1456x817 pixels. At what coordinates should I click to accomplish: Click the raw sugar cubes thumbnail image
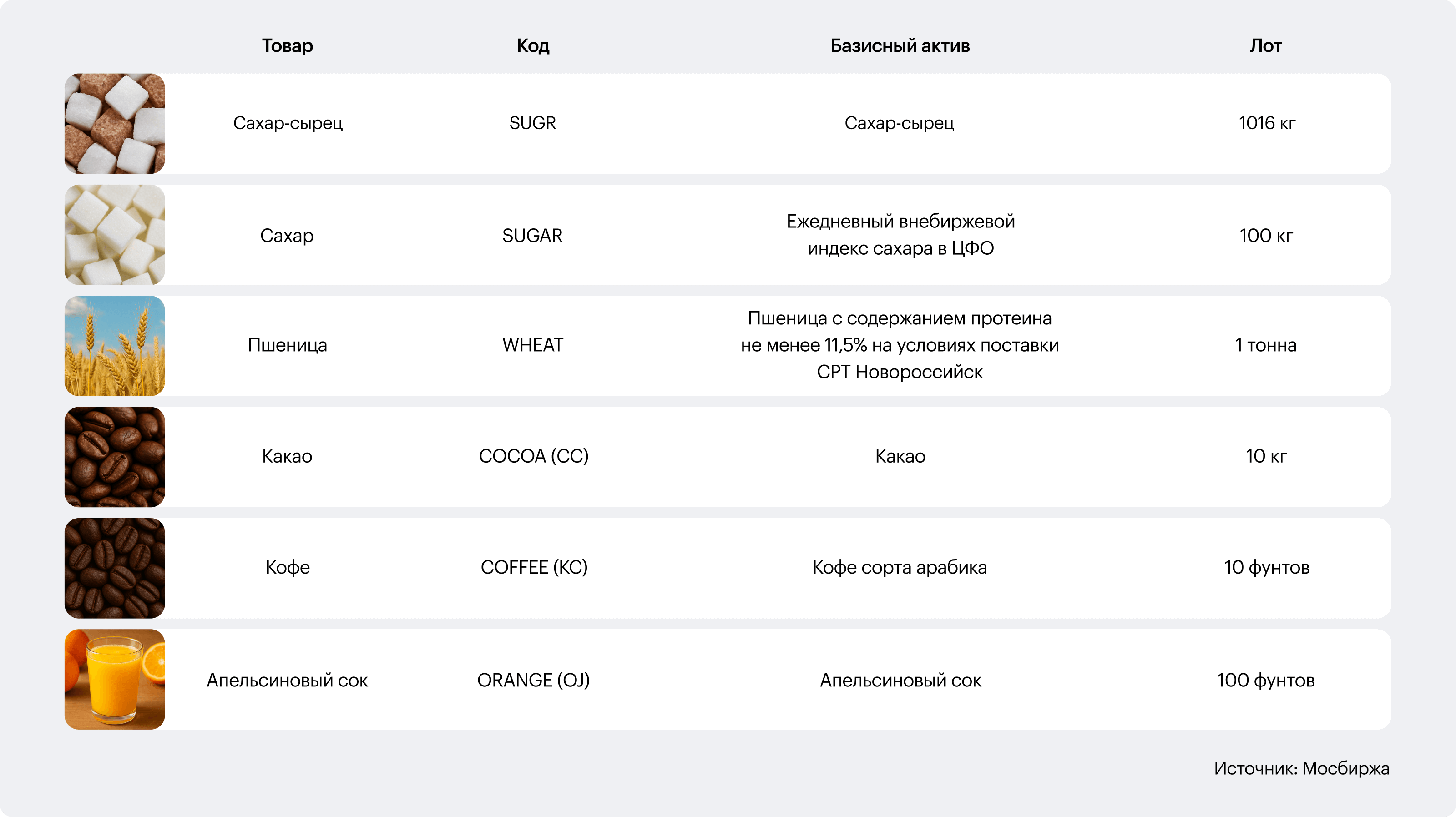[115, 123]
